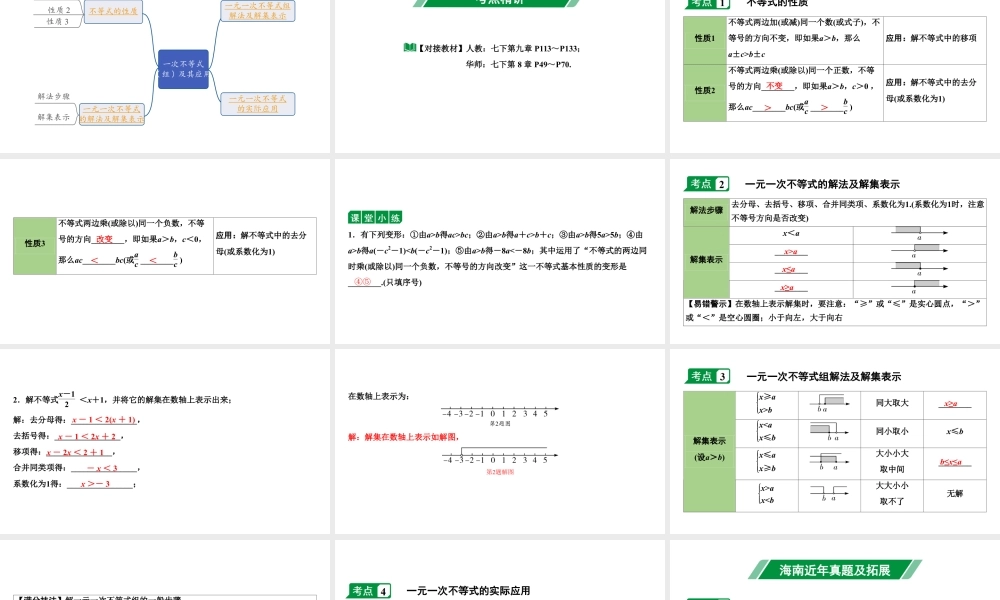Open the 不等式的性质 mind map link
Screen dimensions: 1000x600
112,13
